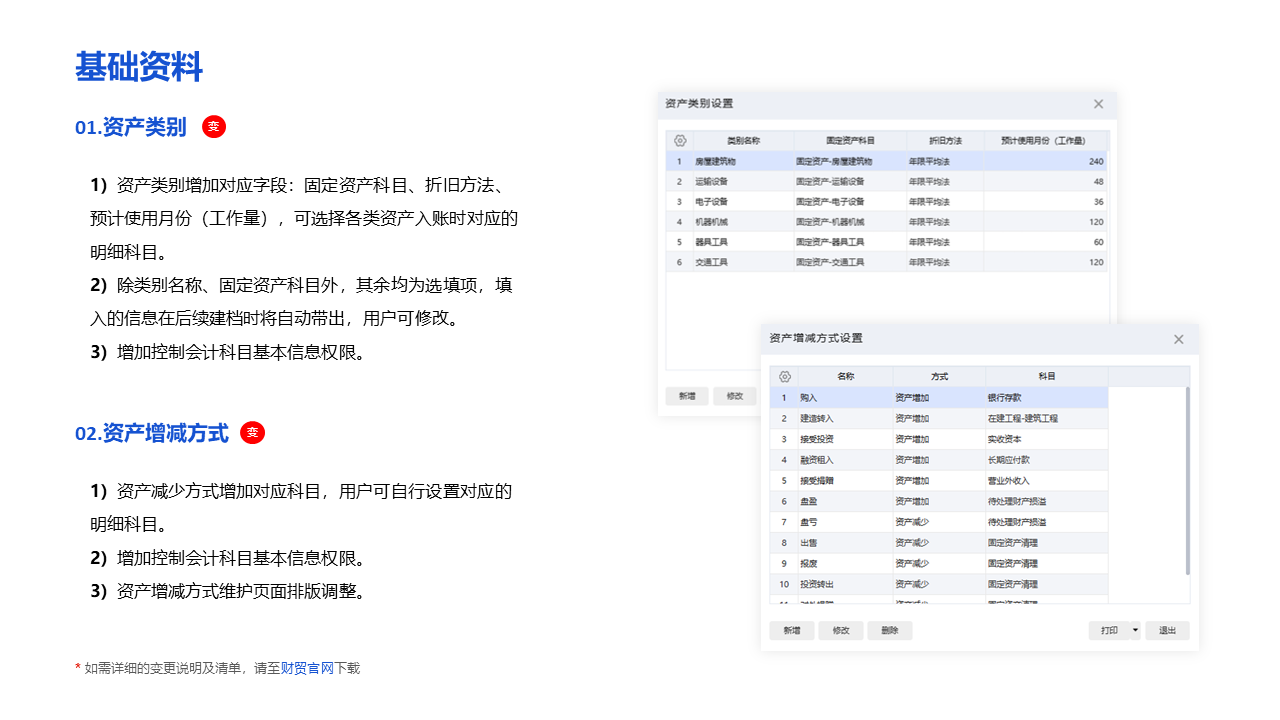This screenshot has width=1280, height=720.
Task: Click 修改 button in 资产类别设置 dialog
Action: [x=735, y=396]
